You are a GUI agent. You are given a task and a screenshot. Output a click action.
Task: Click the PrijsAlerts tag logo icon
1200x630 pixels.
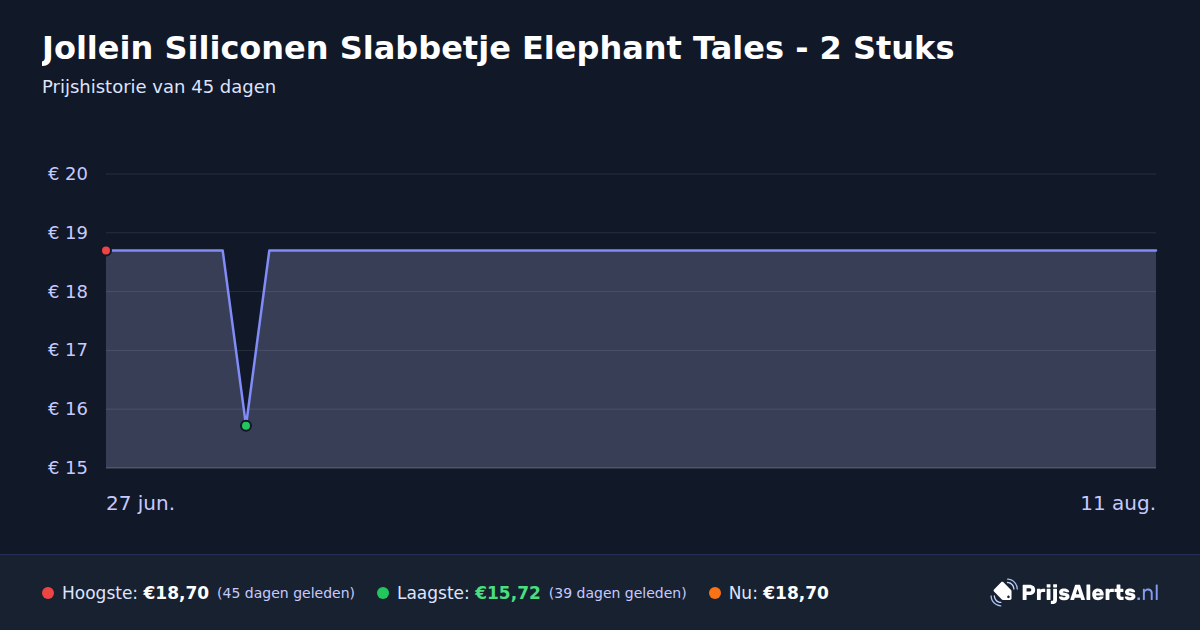tap(1003, 593)
